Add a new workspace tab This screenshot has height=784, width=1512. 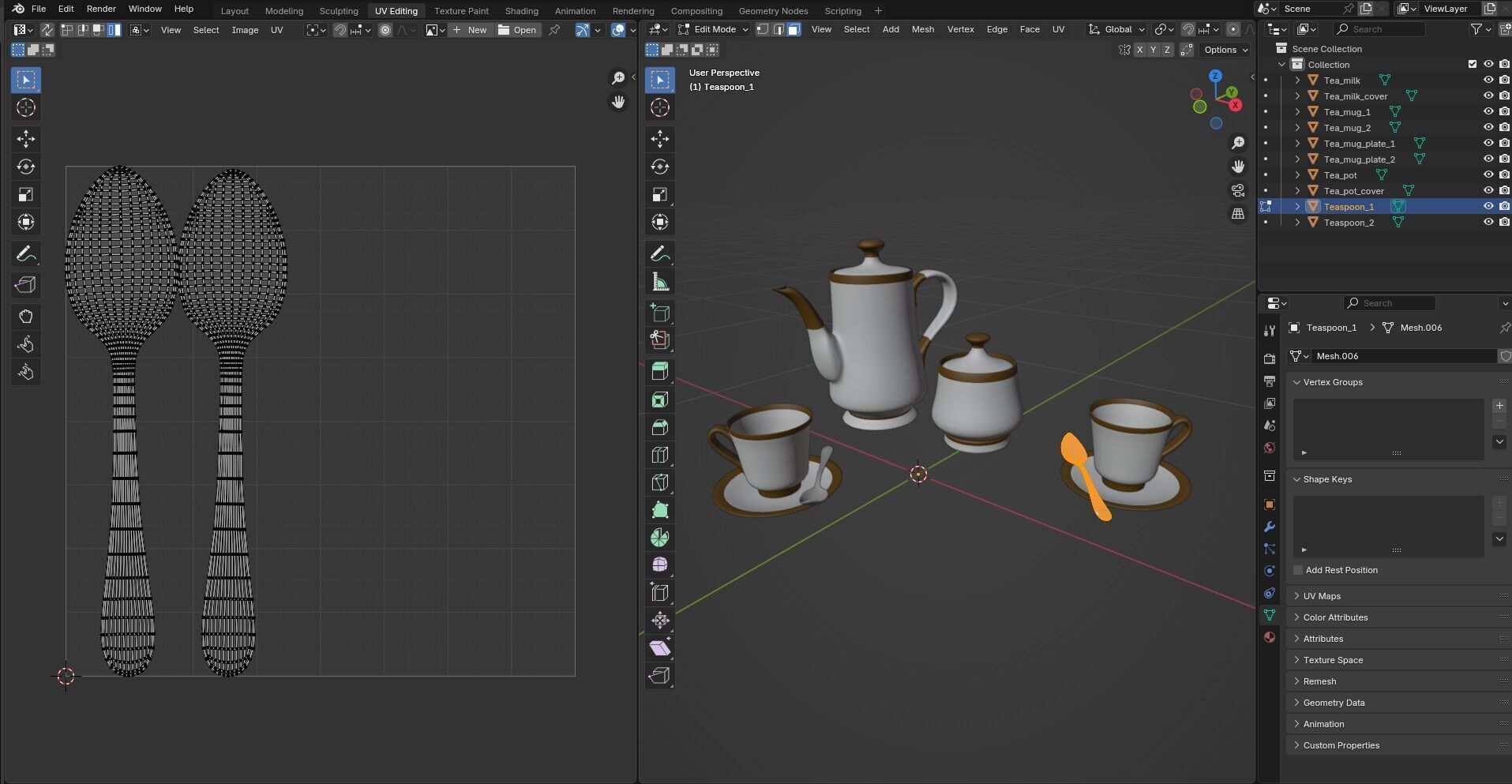(878, 11)
